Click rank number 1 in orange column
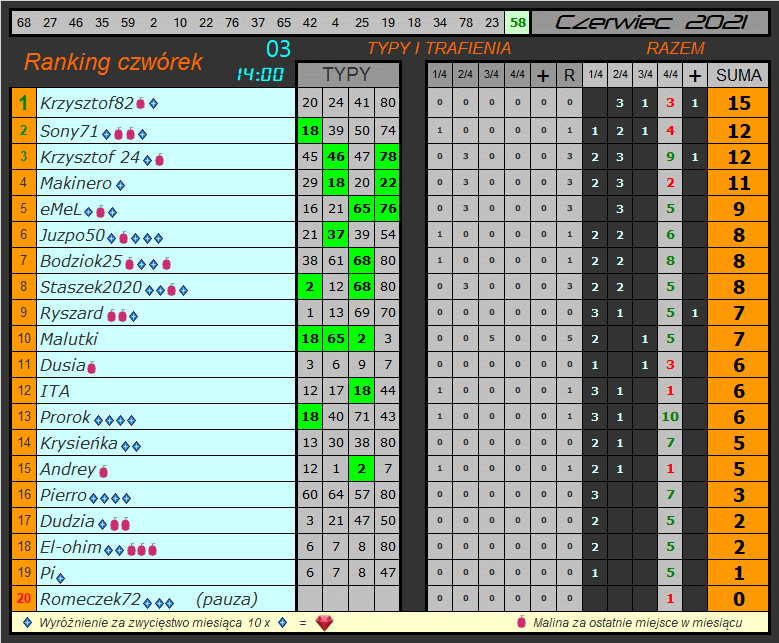779x643 pixels. point(23,103)
